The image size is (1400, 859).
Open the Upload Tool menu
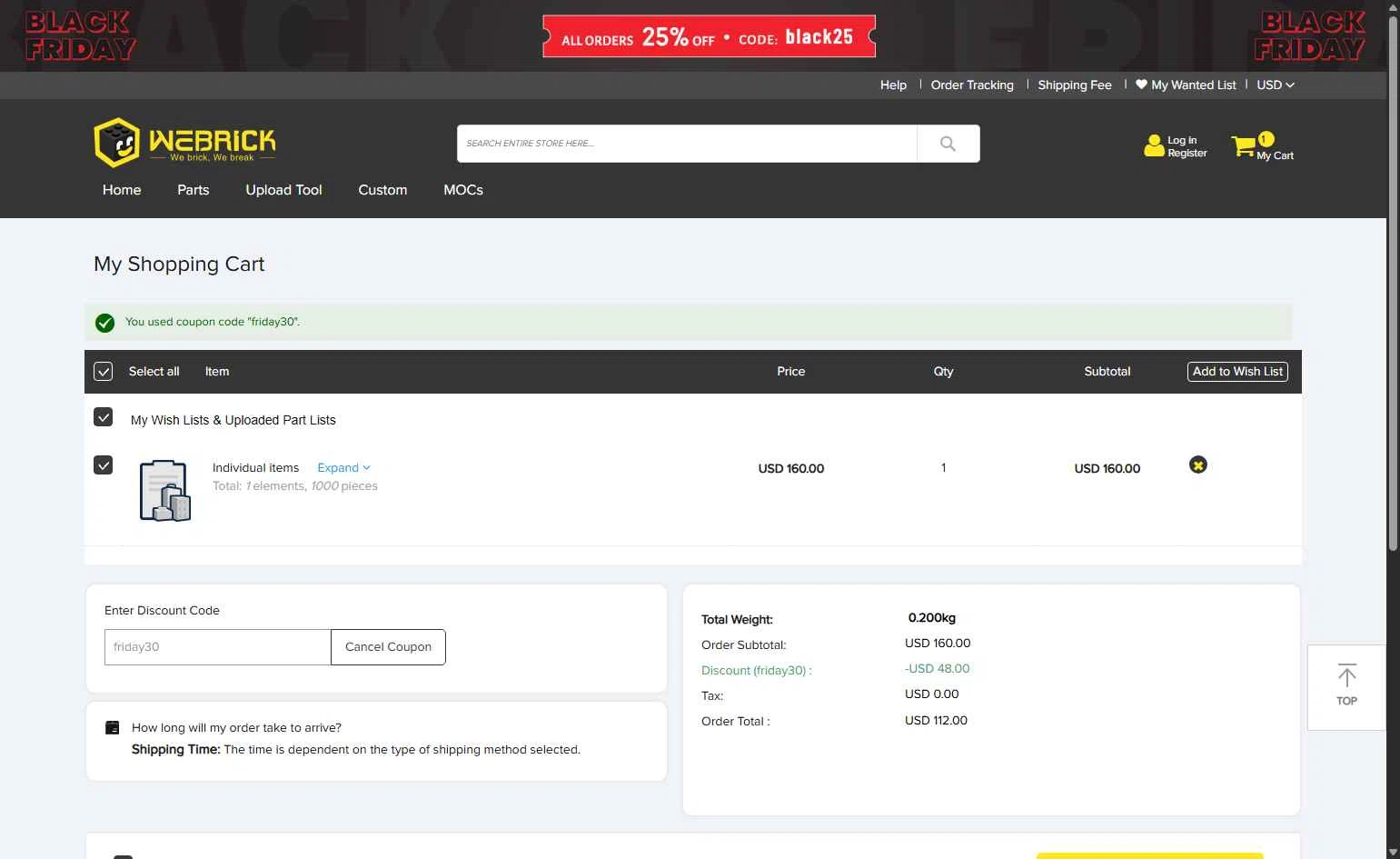[x=283, y=190]
